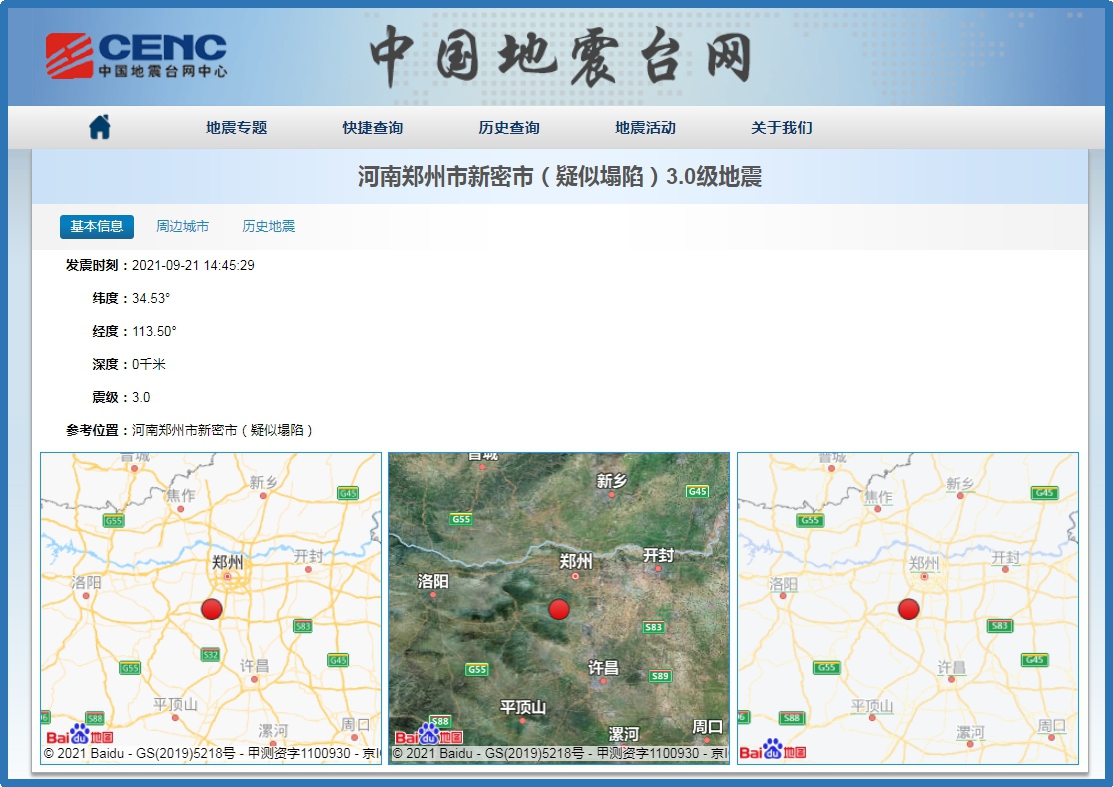Click the CENC logo in the header
Screen dimensions: 1113x787
136,55
